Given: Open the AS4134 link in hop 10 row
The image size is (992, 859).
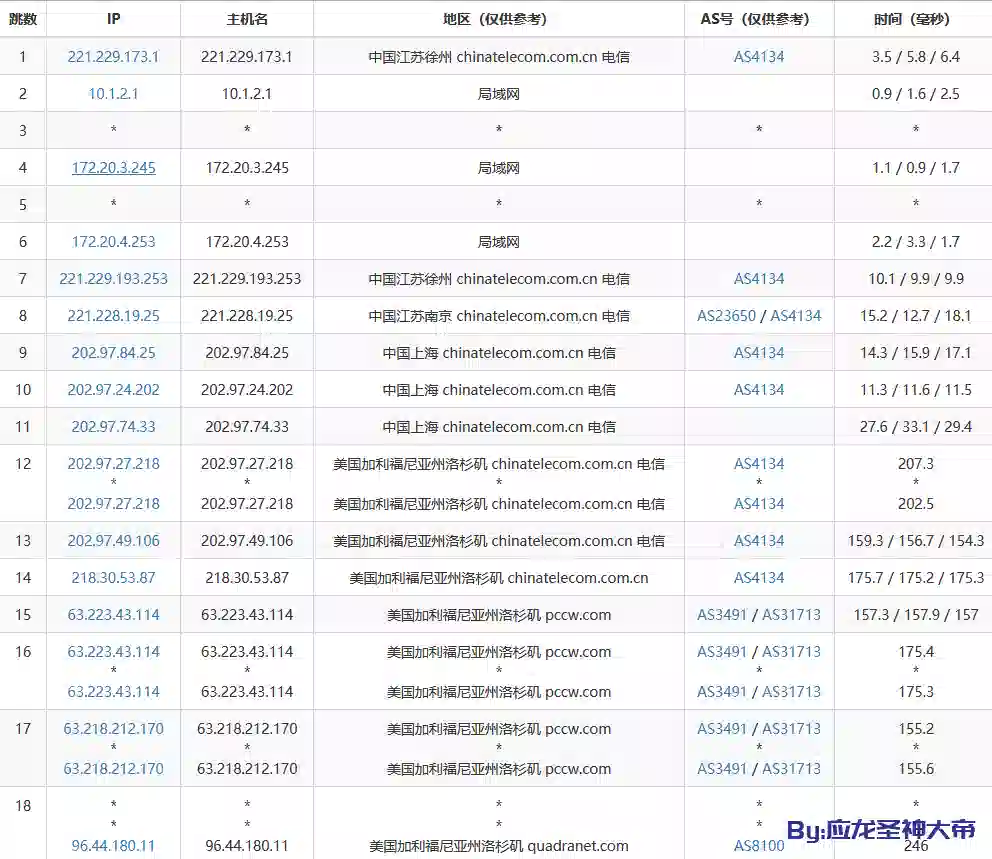Looking at the screenshot, I should coord(759,390).
